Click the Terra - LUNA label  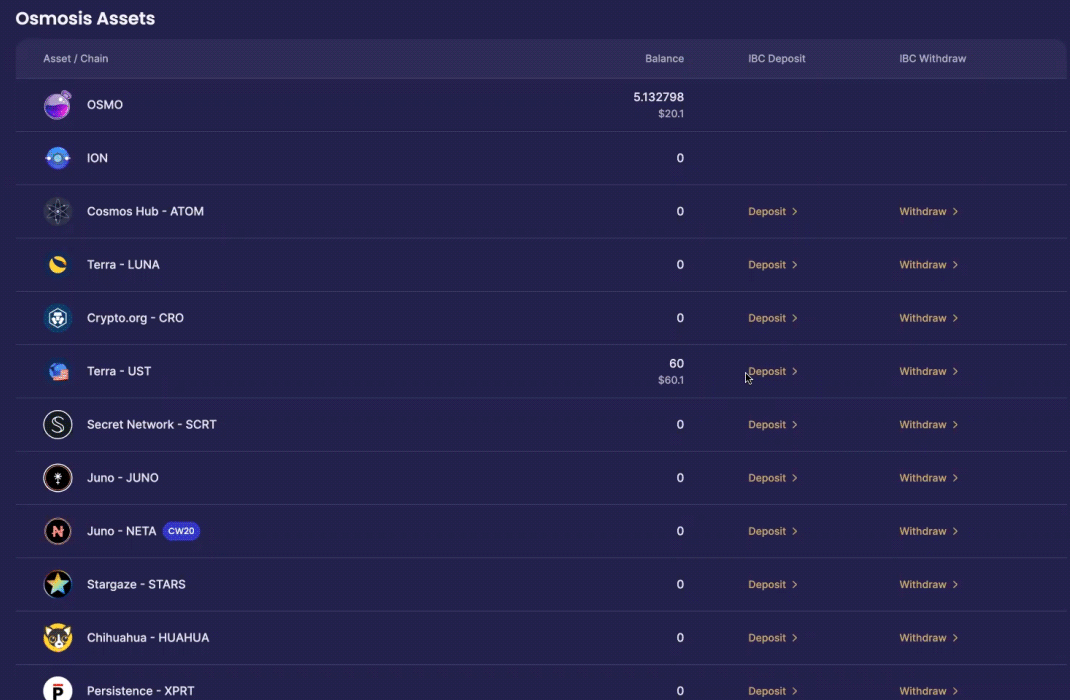tap(123, 265)
